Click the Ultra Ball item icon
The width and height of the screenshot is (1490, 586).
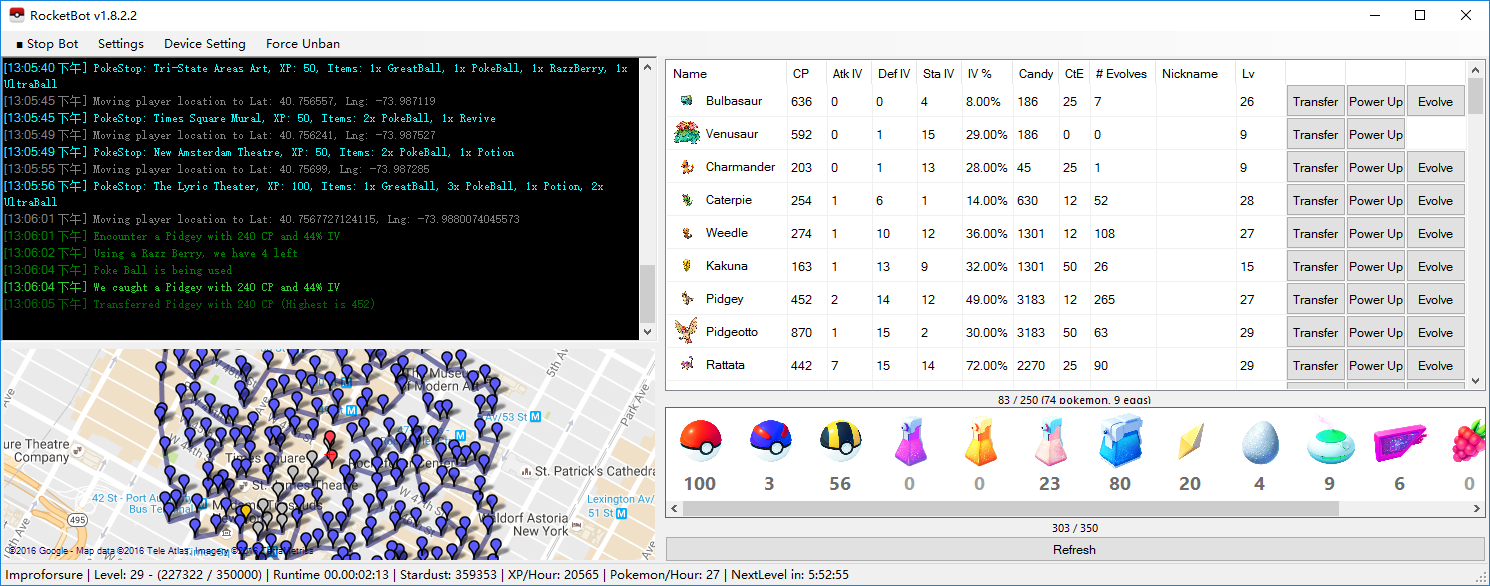point(840,440)
